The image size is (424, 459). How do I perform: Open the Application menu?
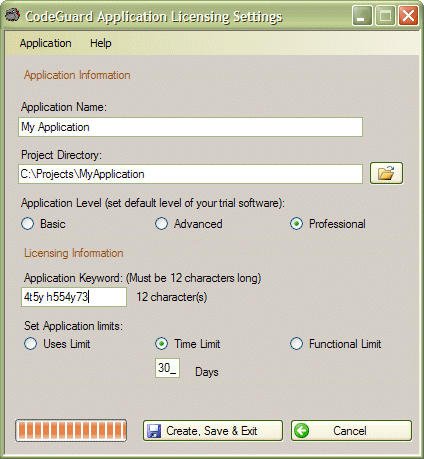coord(45,43)
